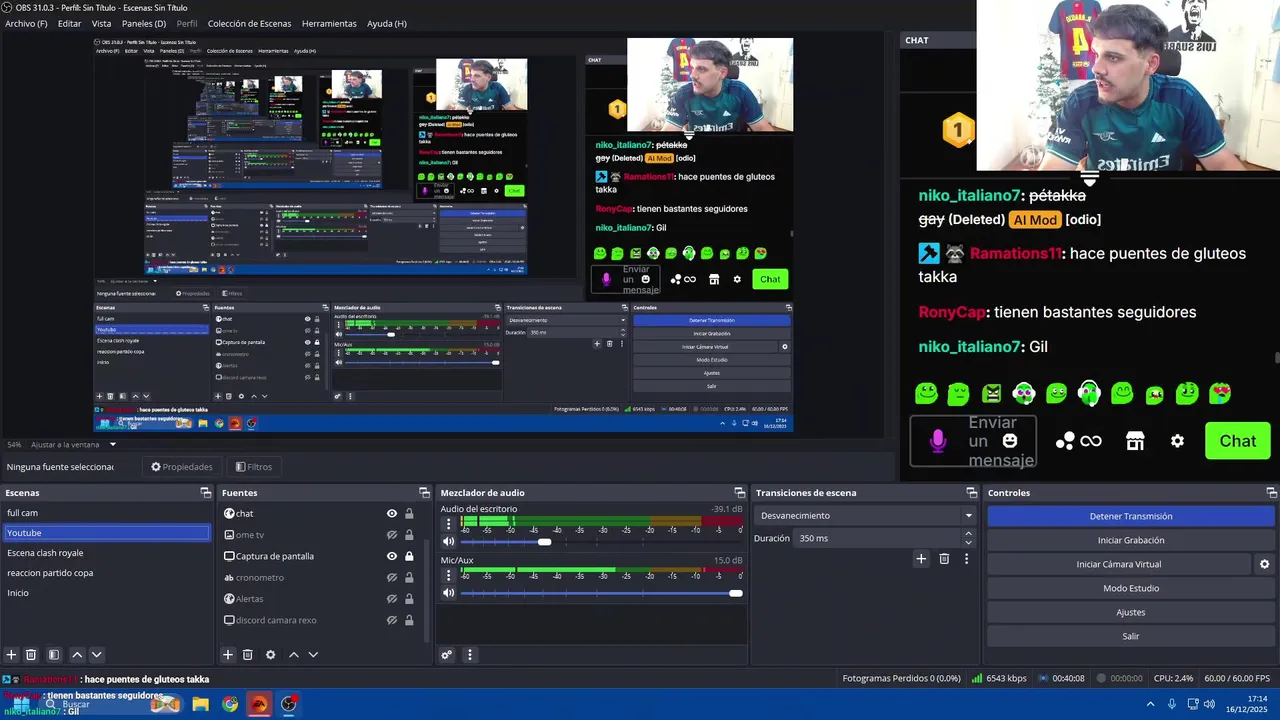
Task: Mute the Mic/Aux speaker
Action: [x=448, y=593]
